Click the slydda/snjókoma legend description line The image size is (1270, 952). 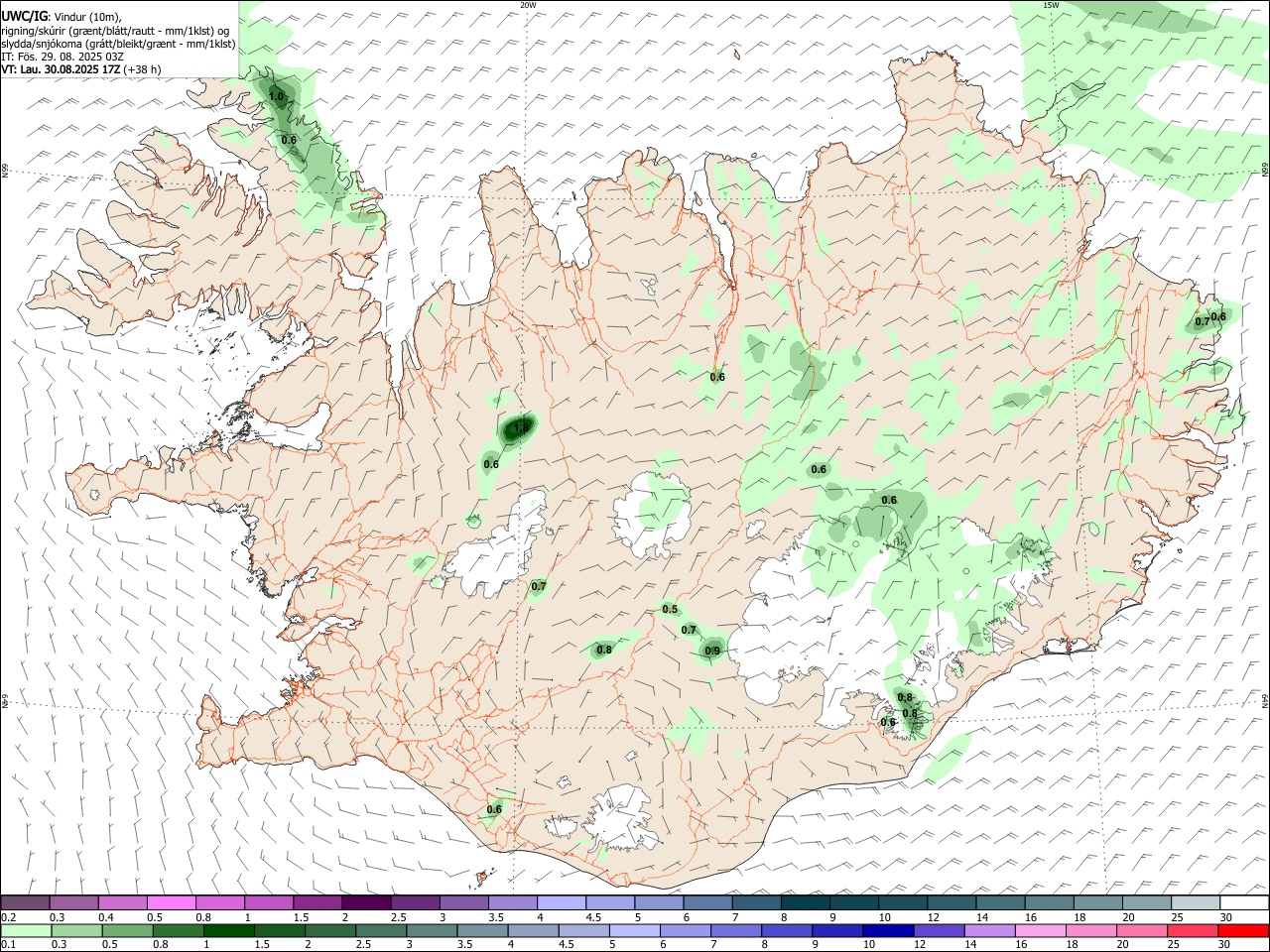pos(118,44)
